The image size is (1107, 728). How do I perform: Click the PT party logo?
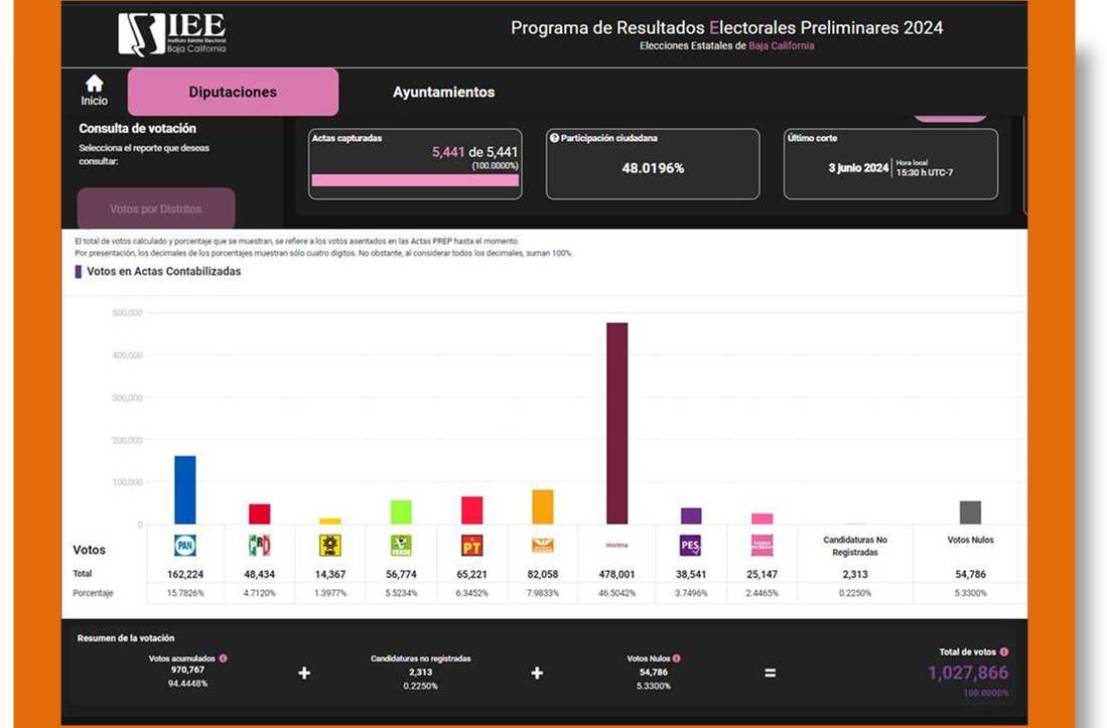click(472, 545)
